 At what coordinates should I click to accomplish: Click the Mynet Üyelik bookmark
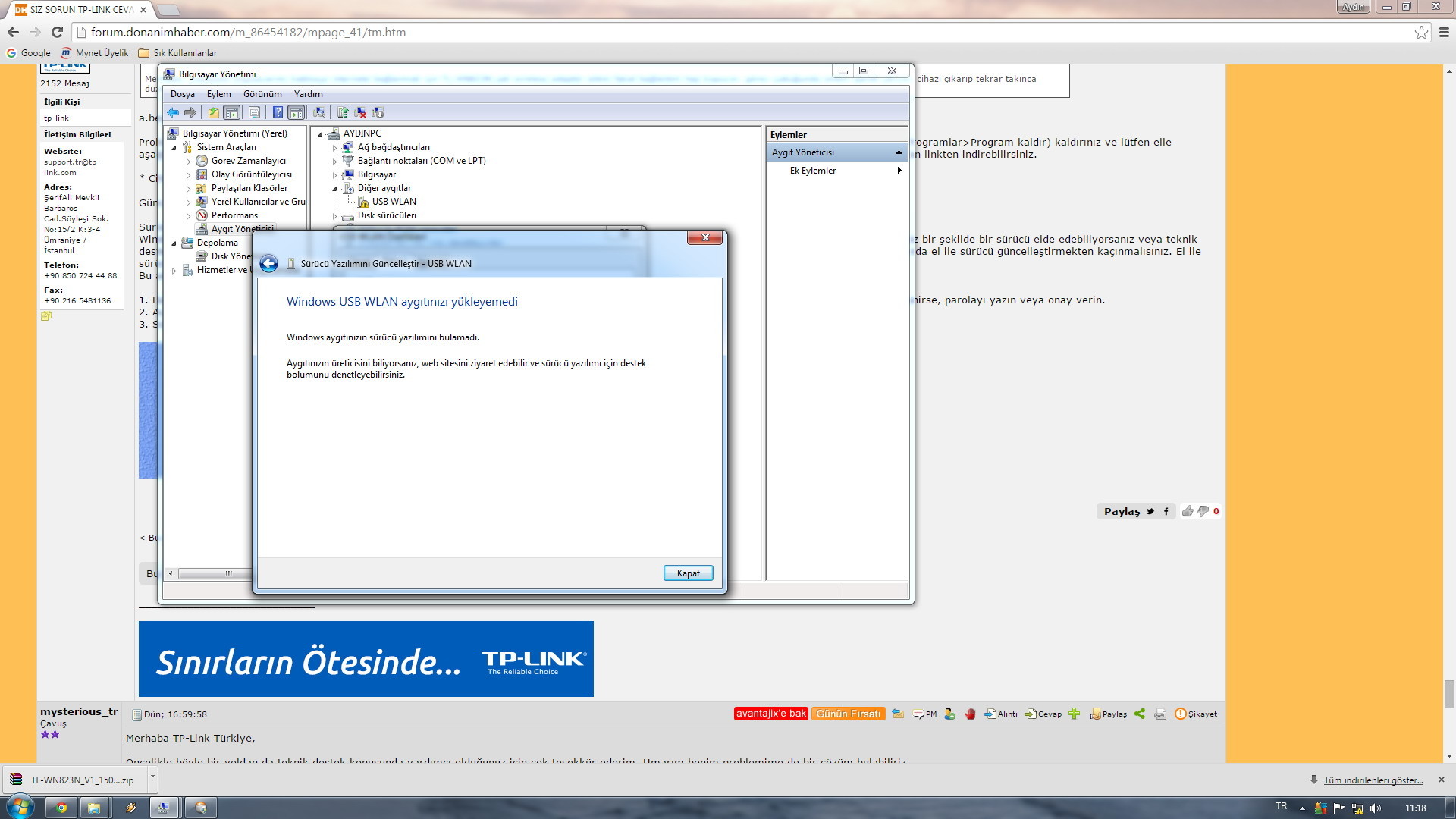(x=95, y=53)
